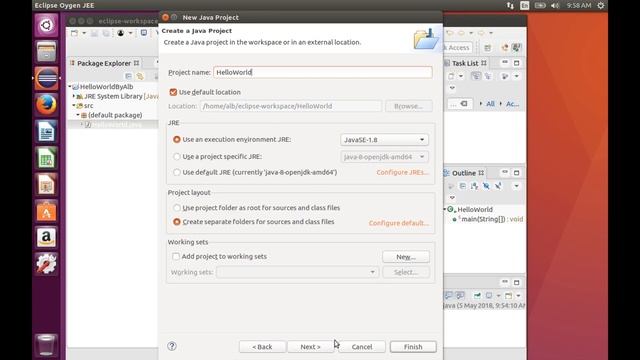The height and width of the screenshot is (360, 640).
Task: Select Create separate folders option
Action: tap(177, 222)
